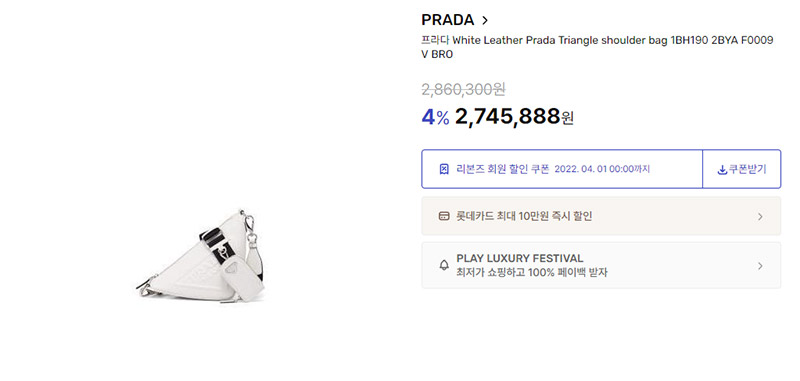Click the discounted price 2,745,888원

(x=514, y=117)
